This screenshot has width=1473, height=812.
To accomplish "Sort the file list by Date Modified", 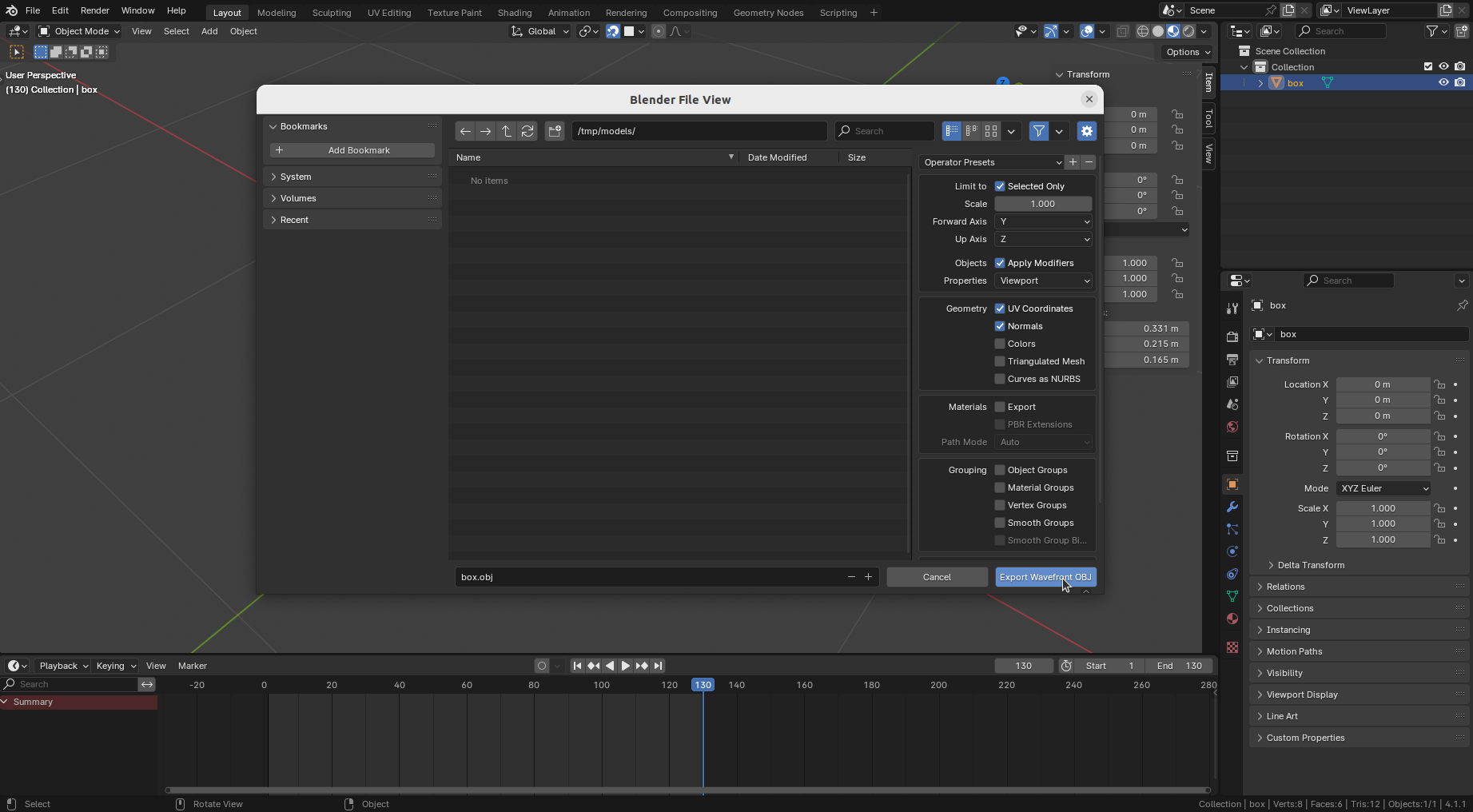I will click(777, 157).
